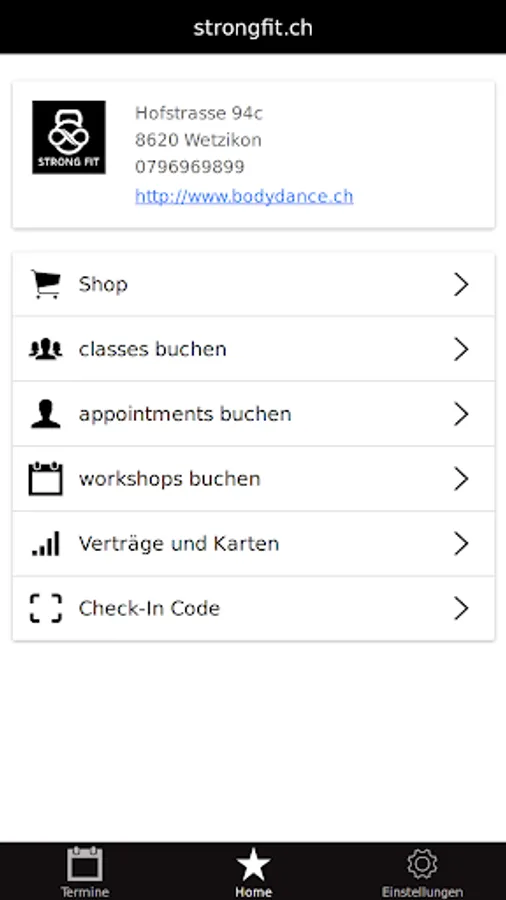Open the www.bodydance.ch link

point(244,196)
